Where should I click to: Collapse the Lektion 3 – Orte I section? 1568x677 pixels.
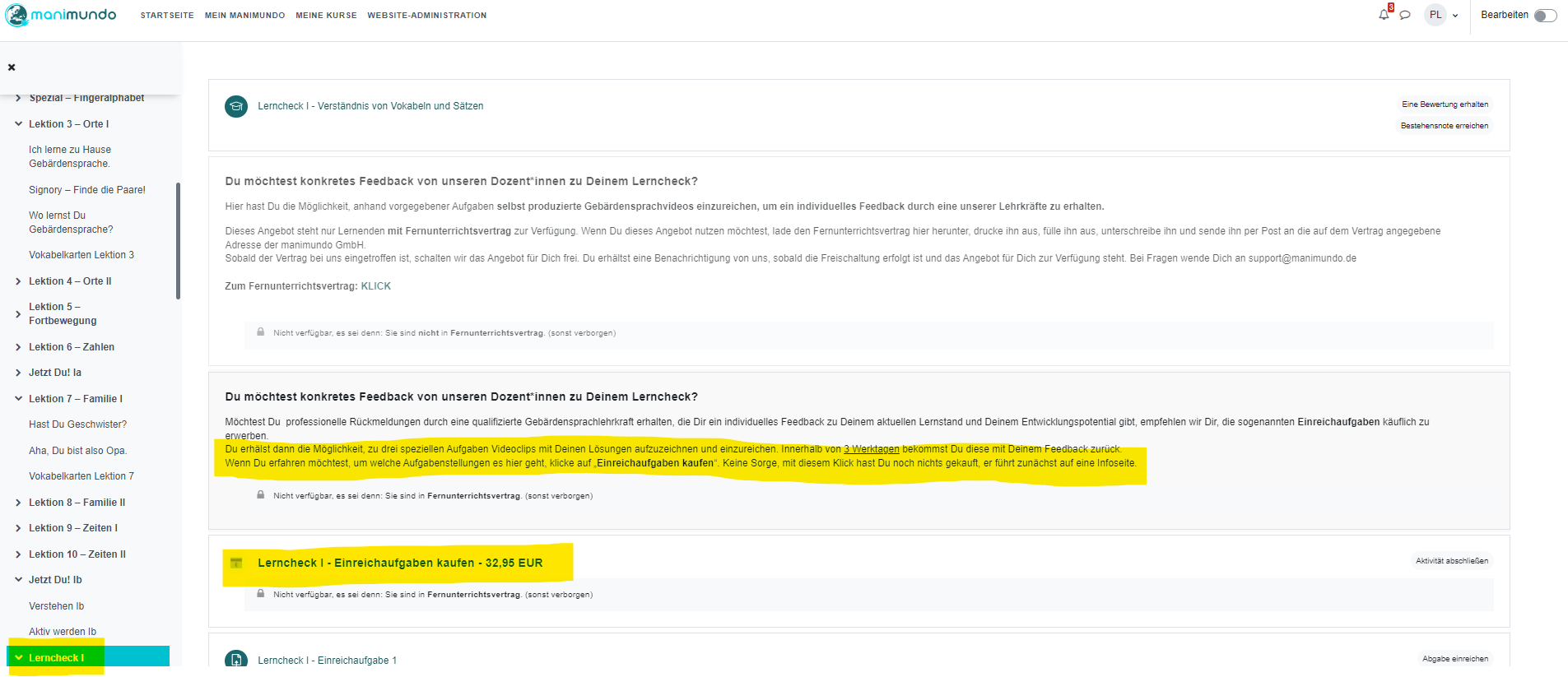tap(18, 124)
